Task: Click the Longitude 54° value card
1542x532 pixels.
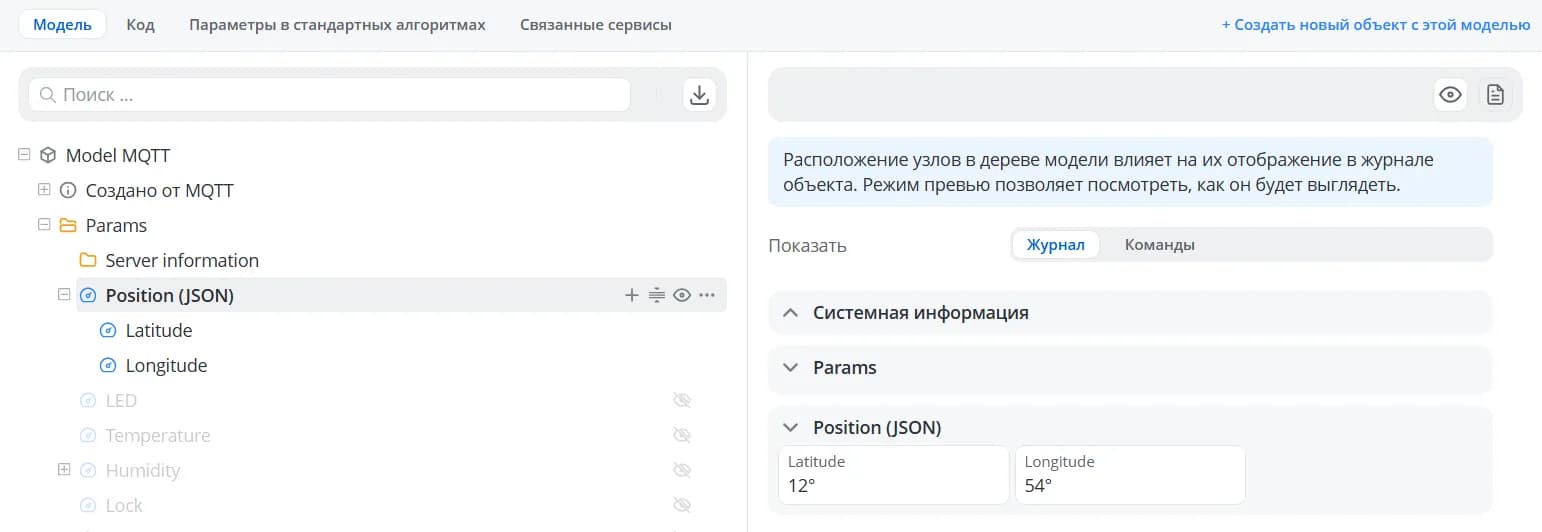Action: click(x=1131, y=475)
